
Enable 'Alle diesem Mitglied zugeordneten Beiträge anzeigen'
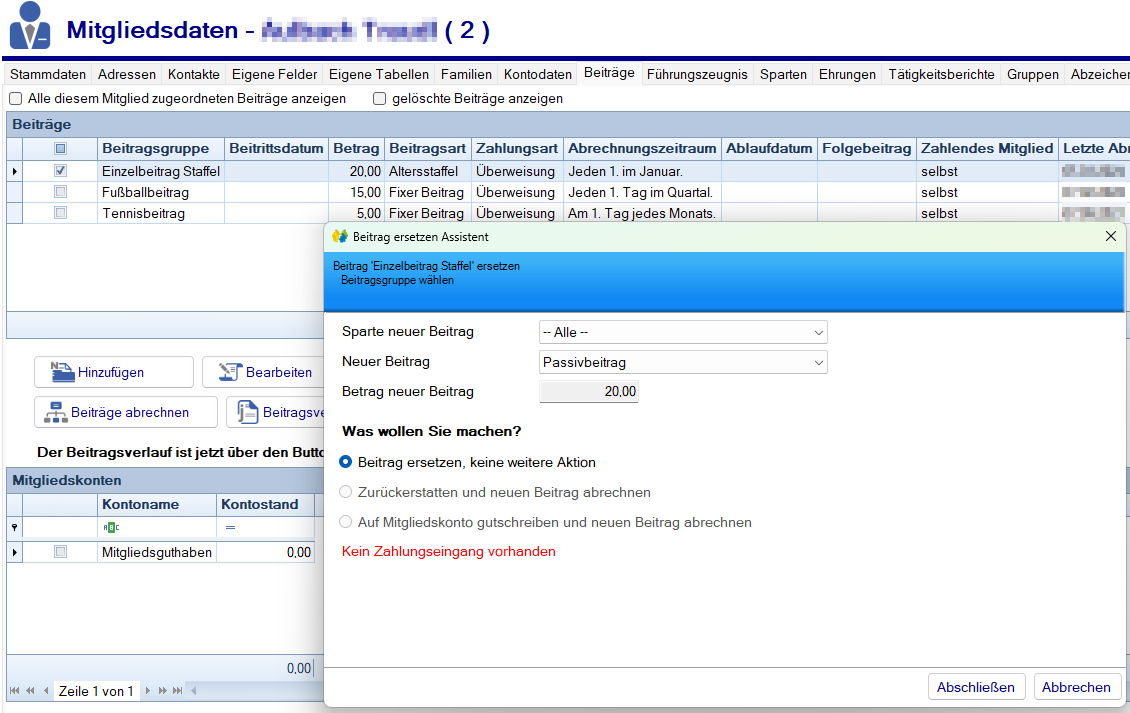pyautogui.click(x=16, y=99)
